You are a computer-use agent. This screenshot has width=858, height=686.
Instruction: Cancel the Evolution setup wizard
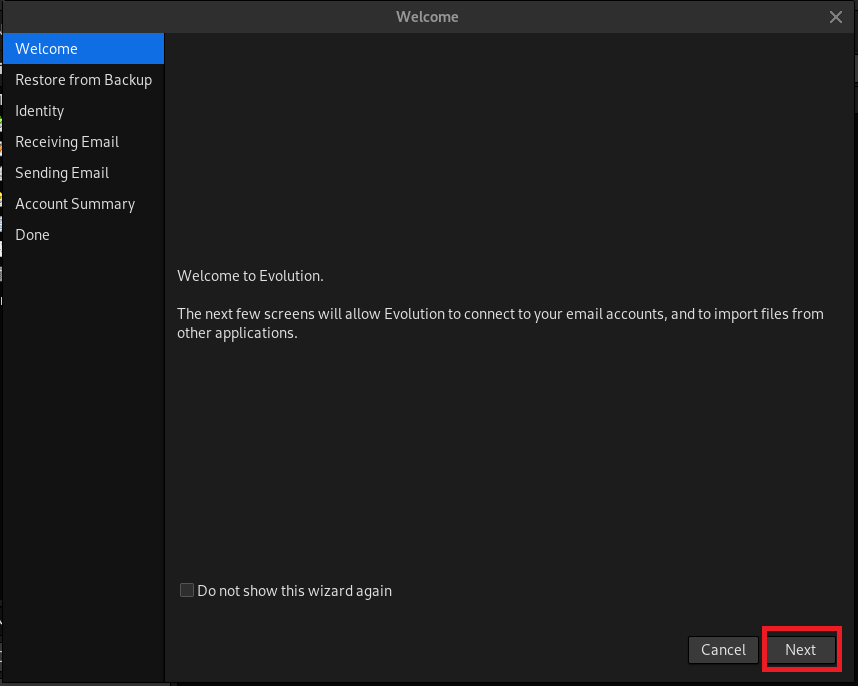723,649
